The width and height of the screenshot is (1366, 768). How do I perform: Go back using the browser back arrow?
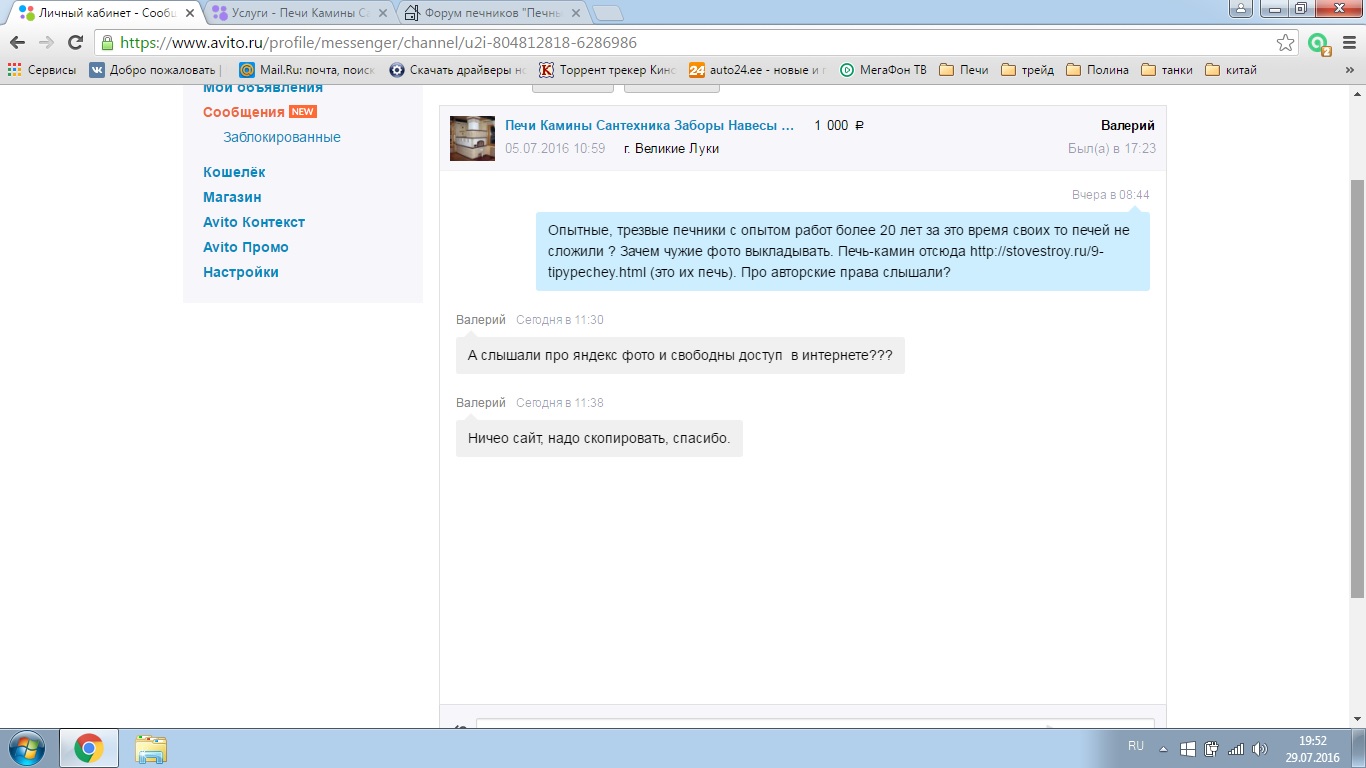[17, 43]
